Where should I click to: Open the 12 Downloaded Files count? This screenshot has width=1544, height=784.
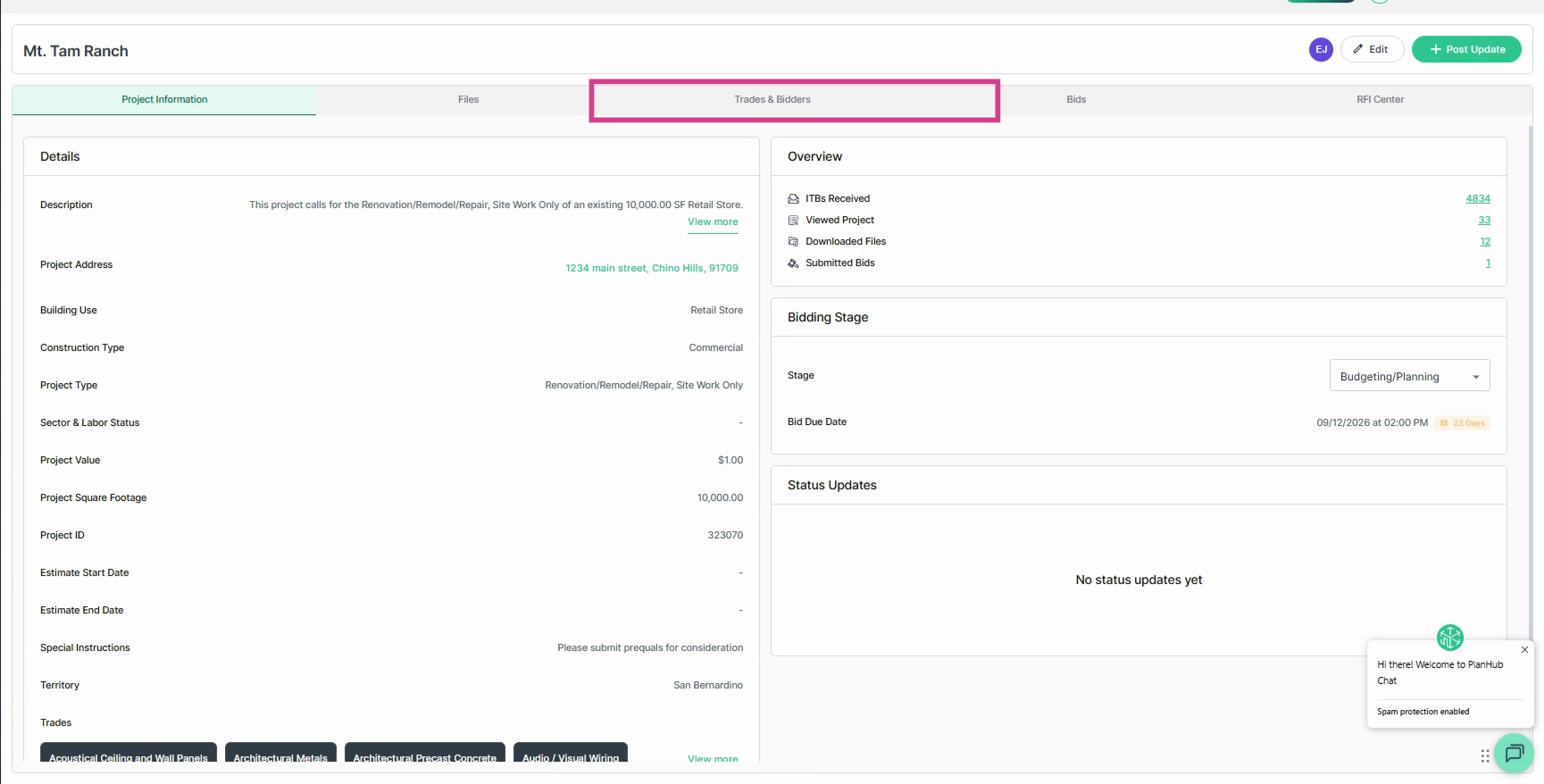pos(1485,242)
